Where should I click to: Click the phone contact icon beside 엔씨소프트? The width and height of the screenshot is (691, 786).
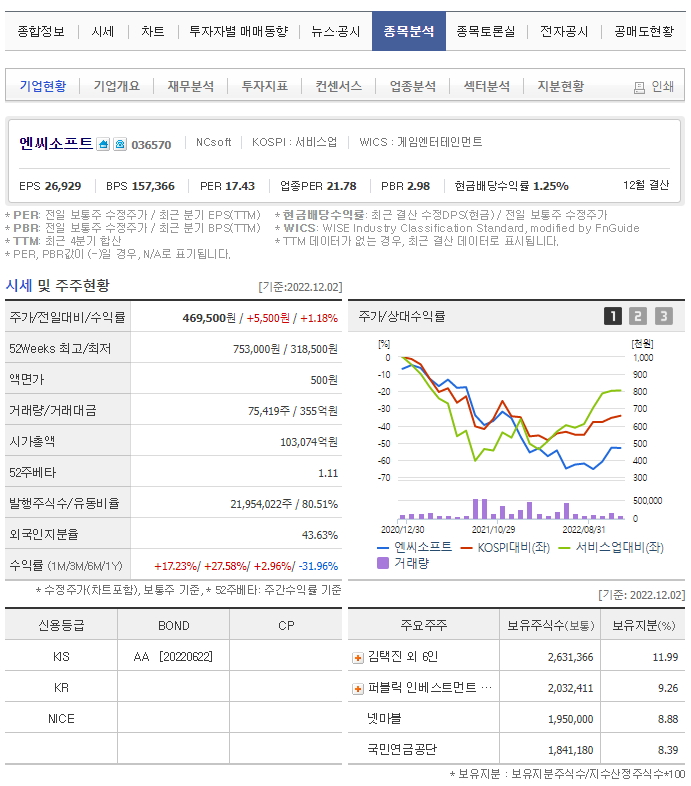click(x=119, y=144)
